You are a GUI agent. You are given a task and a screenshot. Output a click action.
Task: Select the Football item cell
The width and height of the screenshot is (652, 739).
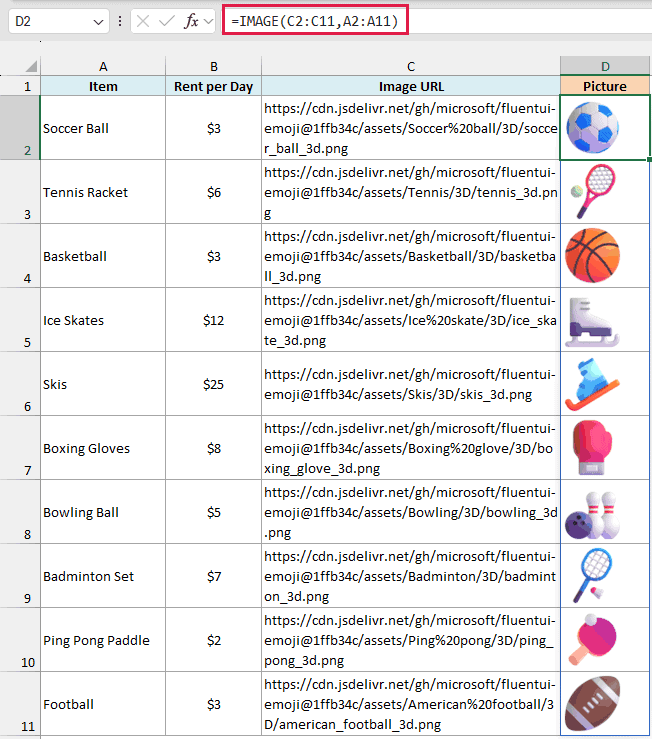[x=103, y=704]
